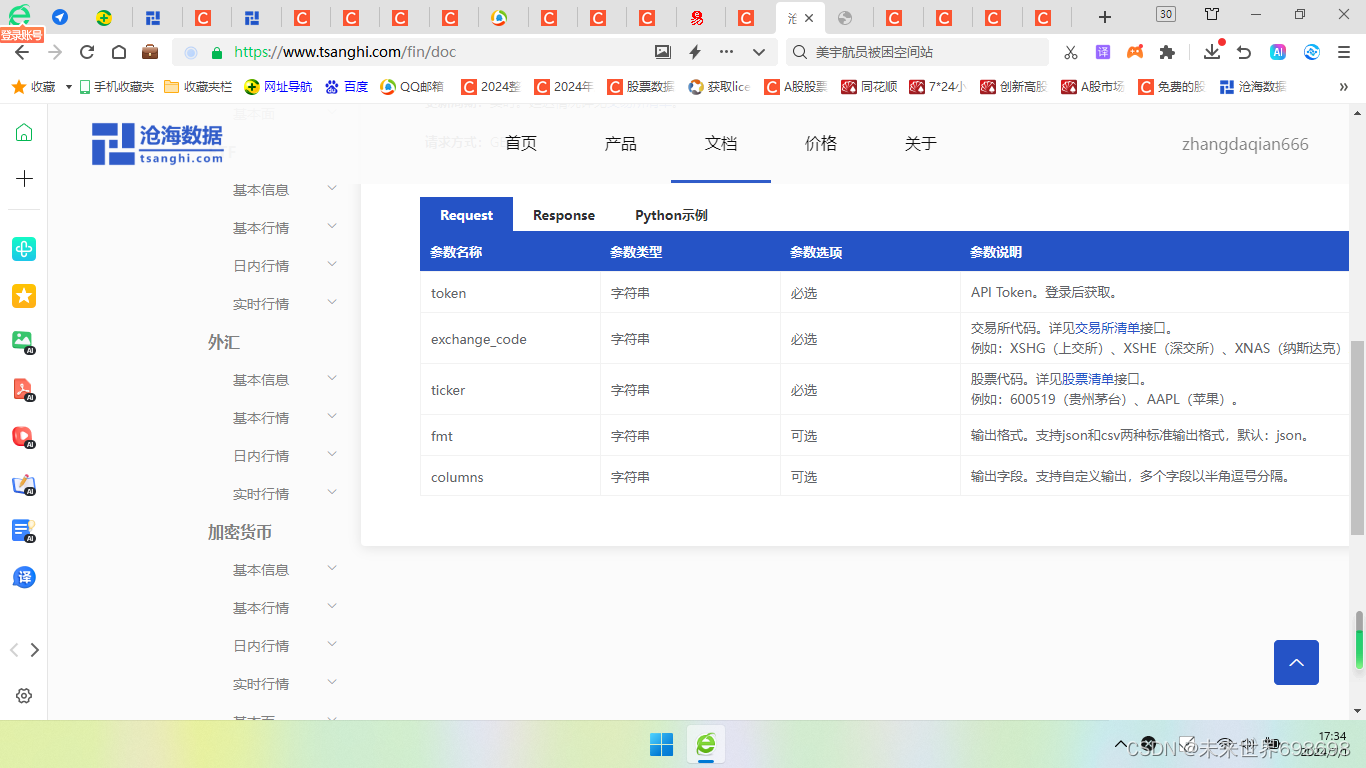Open the address bar dropdown chevron
Image resolution: width=1366 pixels, height=768 pixels.
click(759, 52)
